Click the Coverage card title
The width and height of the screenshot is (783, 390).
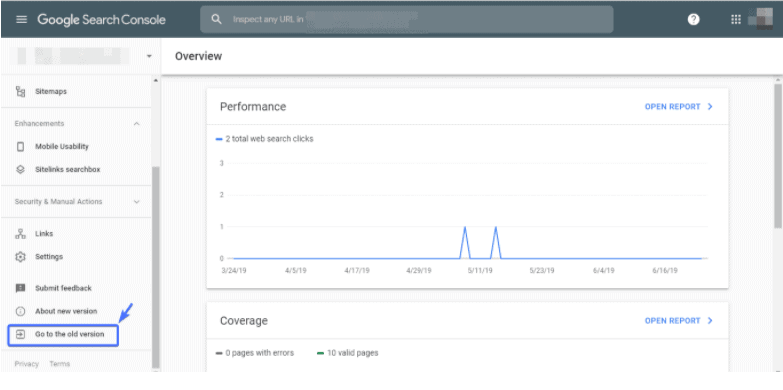(x=244, y=321)
